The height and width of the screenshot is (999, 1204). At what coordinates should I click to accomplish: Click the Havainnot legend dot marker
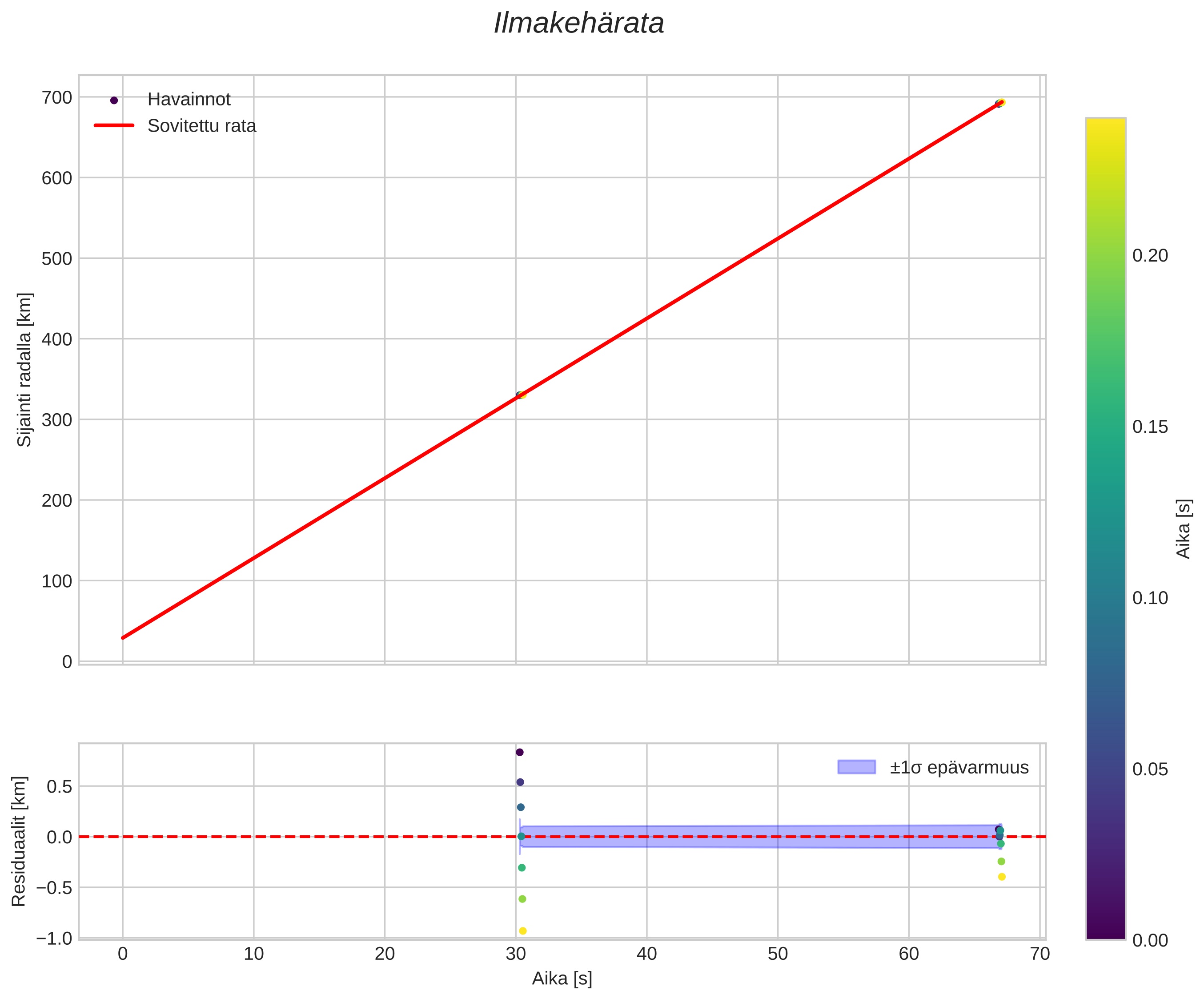(113, 101)
